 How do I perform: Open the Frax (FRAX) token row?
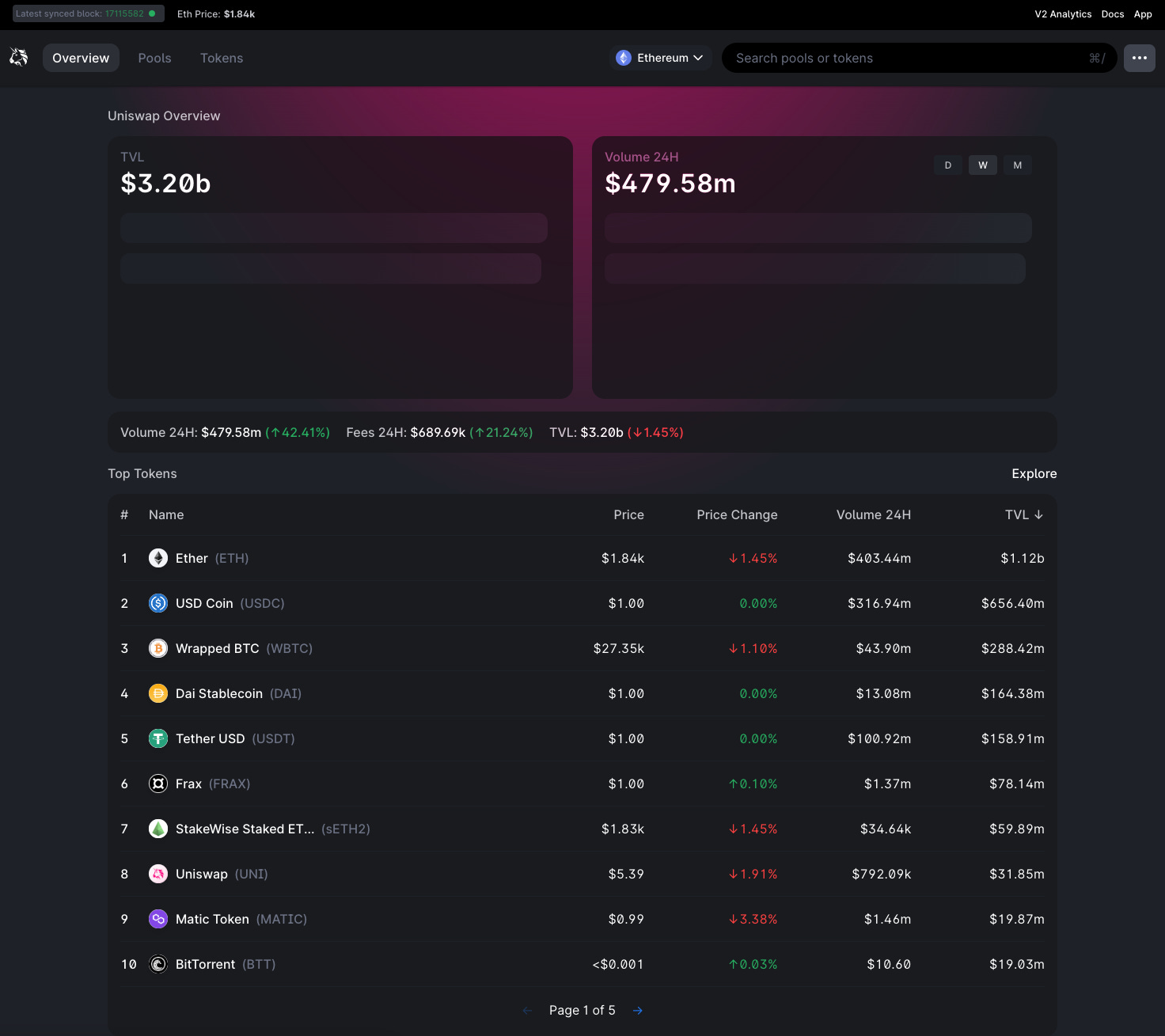coord(582,784)
